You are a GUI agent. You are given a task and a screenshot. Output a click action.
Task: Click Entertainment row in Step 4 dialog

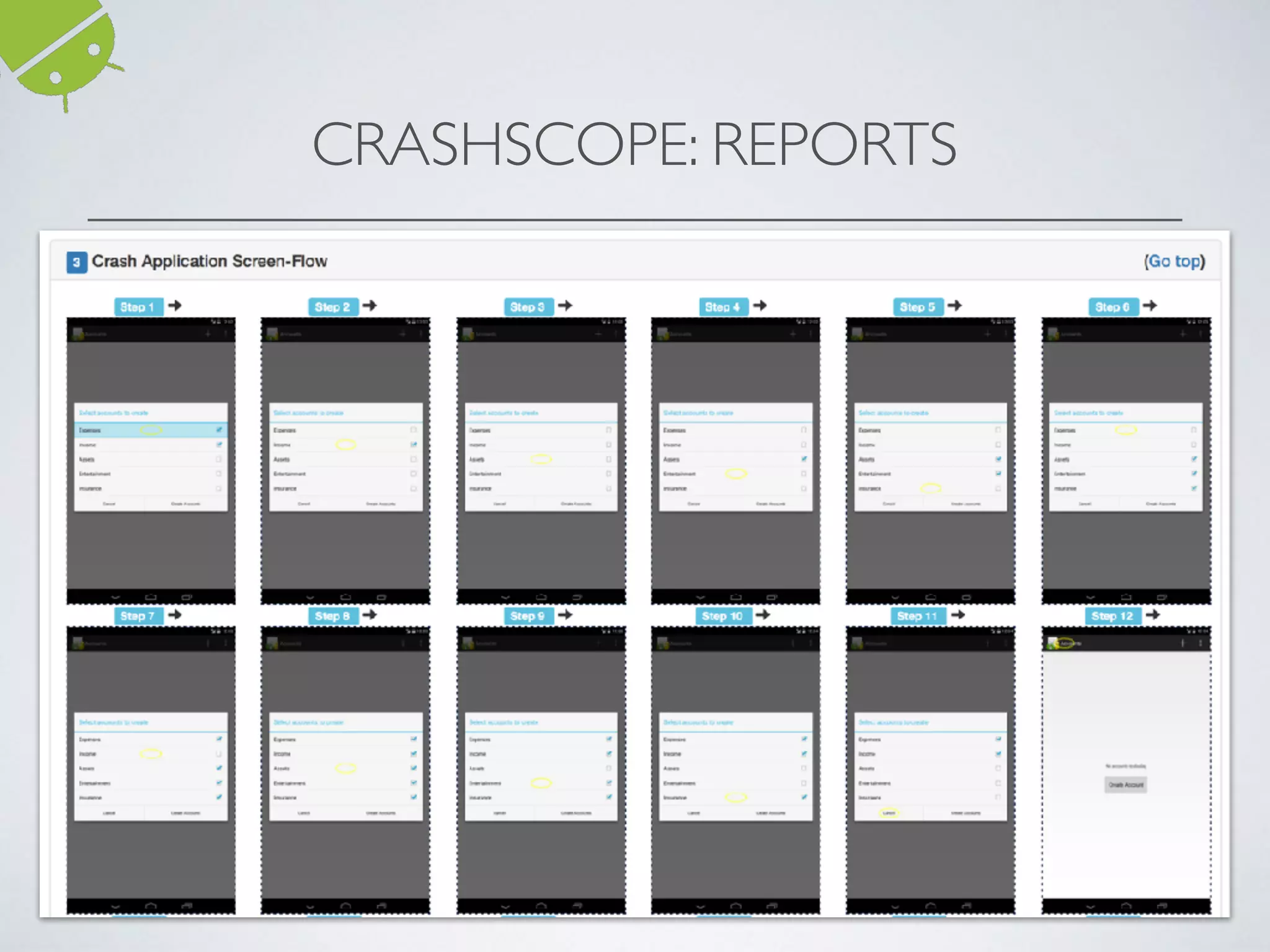tap(735, 474)
